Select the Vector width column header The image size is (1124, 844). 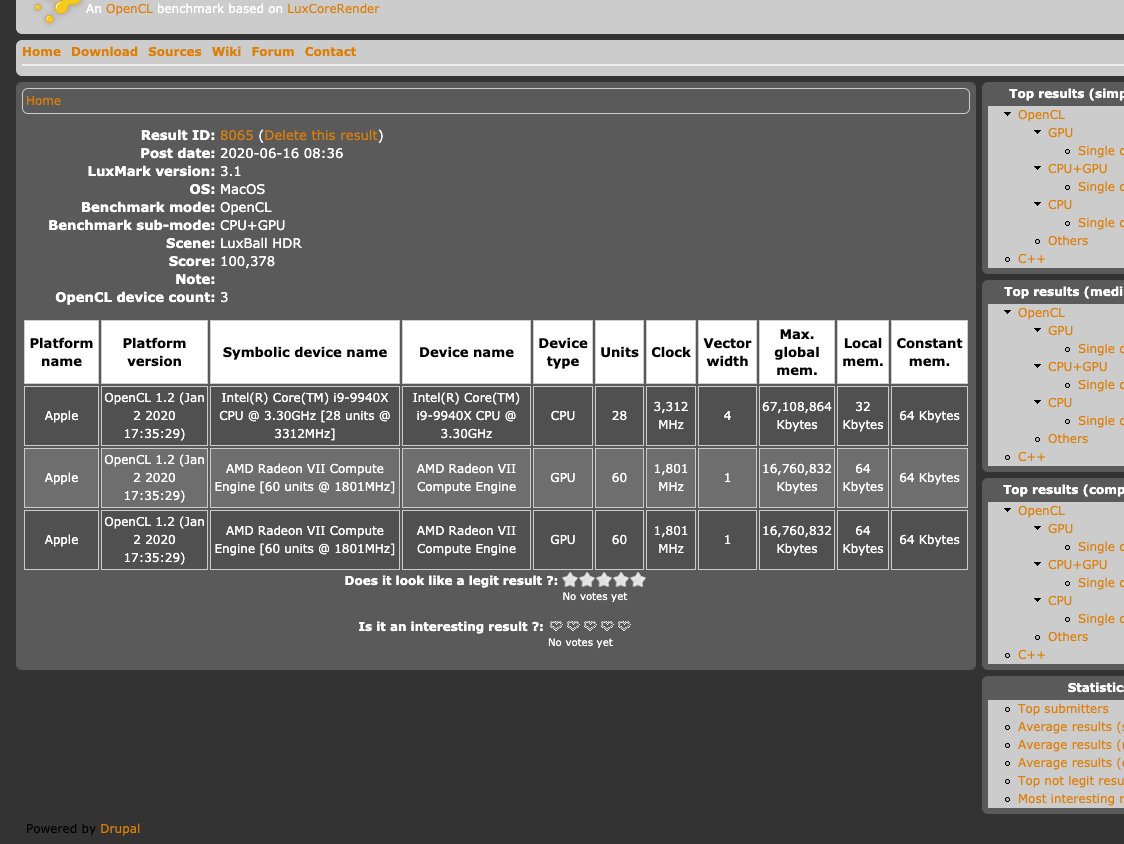pyautogui.click(x=727, y=352)
